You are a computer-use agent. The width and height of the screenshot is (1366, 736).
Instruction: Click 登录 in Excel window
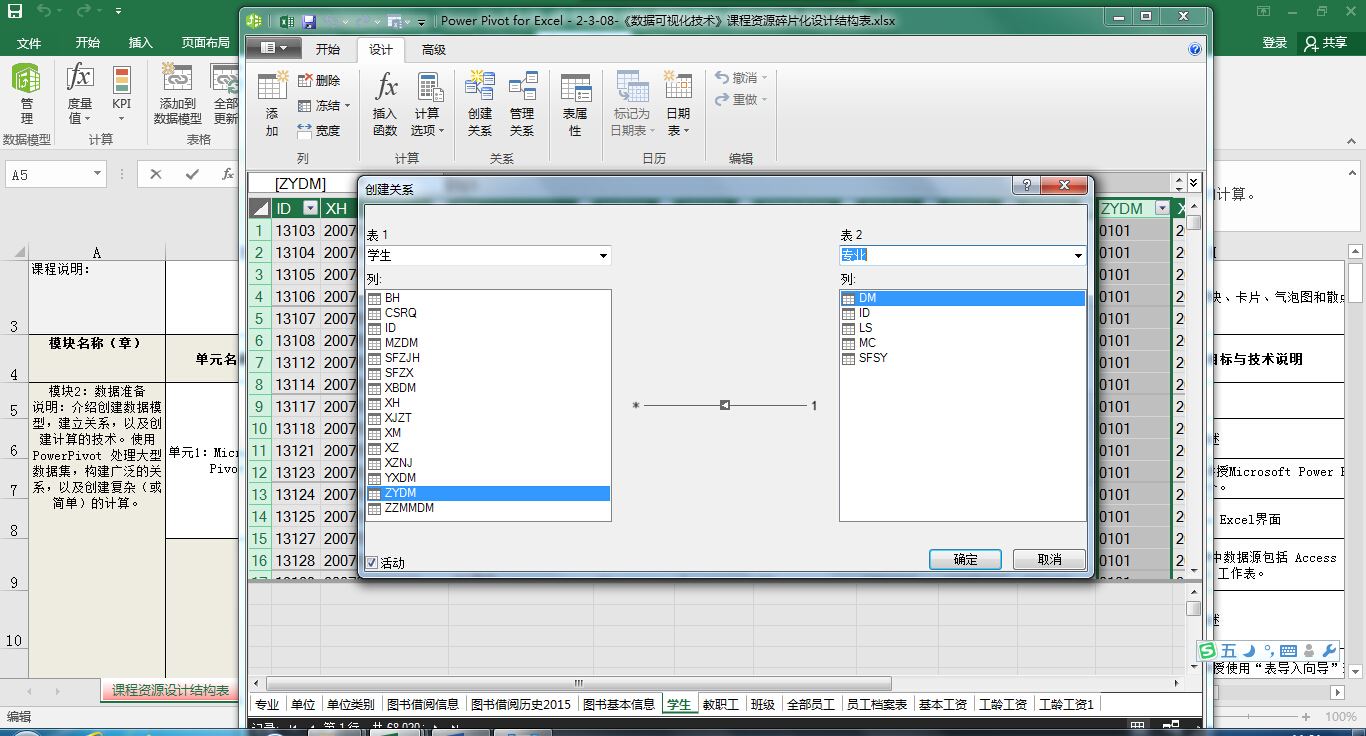pos(1275,43)
